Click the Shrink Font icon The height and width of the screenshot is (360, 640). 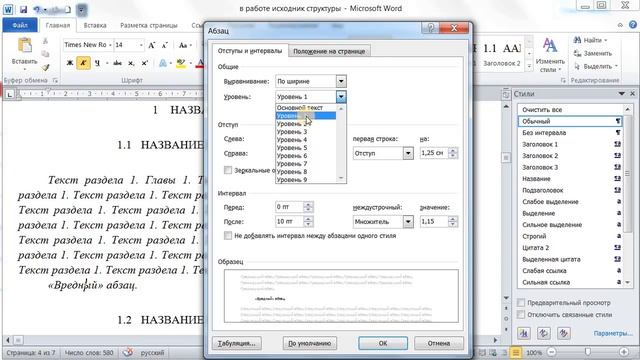coord(165,45)
